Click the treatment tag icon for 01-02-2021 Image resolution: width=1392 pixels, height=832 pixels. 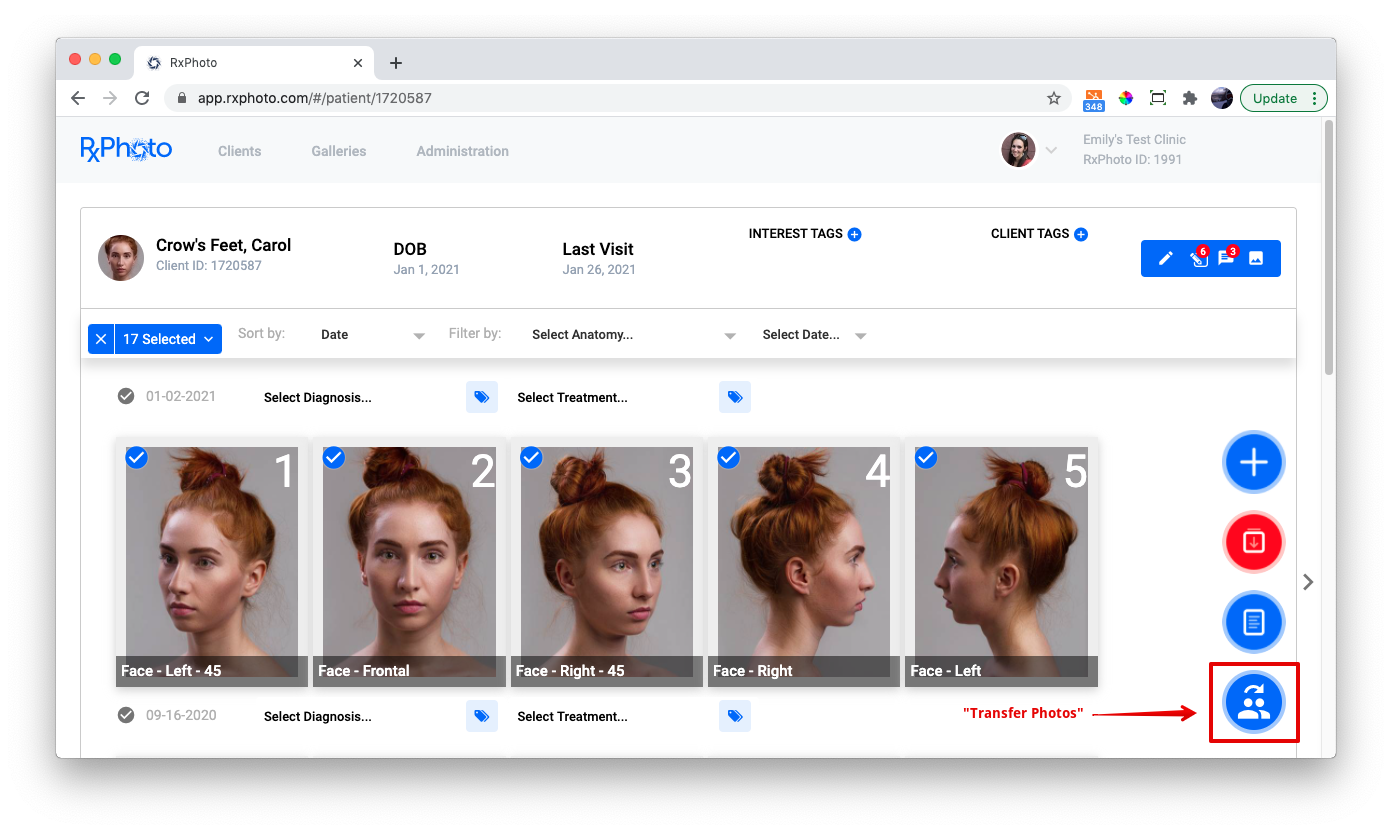[735, 397]
